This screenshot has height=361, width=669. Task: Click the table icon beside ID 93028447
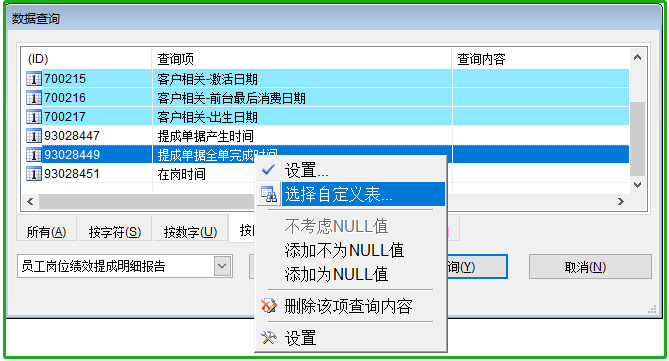click(34, 136)
